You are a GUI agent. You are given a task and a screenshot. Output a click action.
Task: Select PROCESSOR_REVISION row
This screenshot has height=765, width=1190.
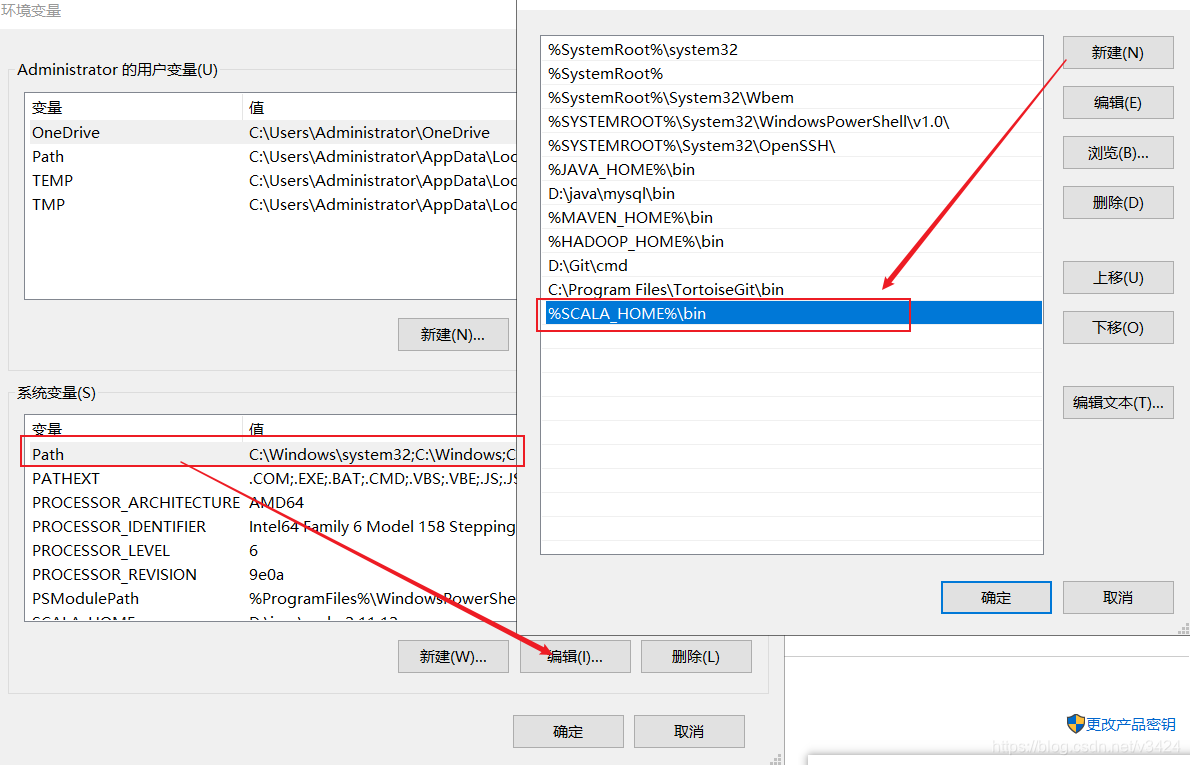[272, 575]
